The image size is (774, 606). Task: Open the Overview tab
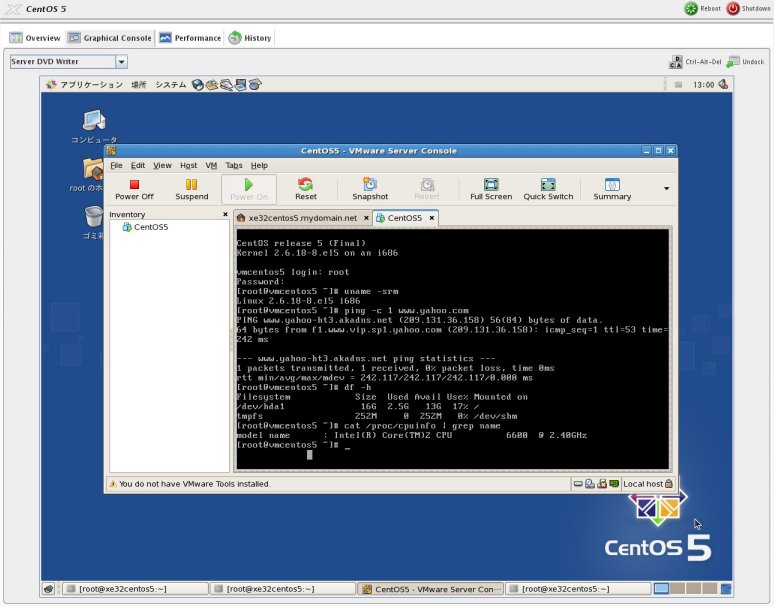click(x=35, y=38)
